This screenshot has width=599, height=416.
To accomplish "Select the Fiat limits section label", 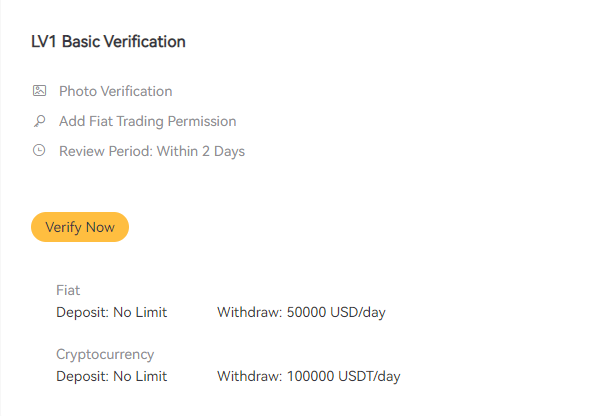I will click(x=68, y=290).
